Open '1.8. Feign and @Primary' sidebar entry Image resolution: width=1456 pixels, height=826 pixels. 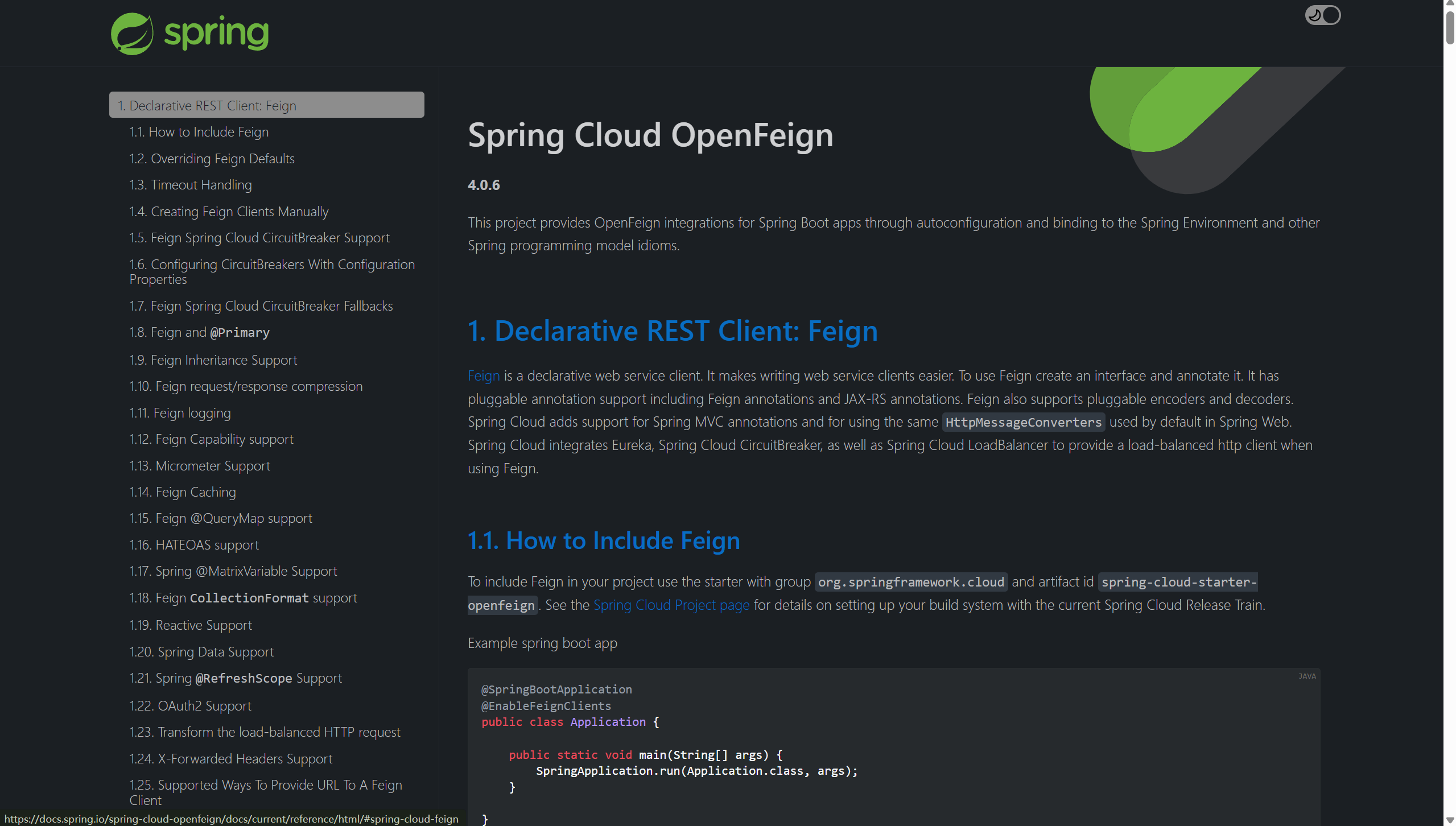tap(199, 332)
